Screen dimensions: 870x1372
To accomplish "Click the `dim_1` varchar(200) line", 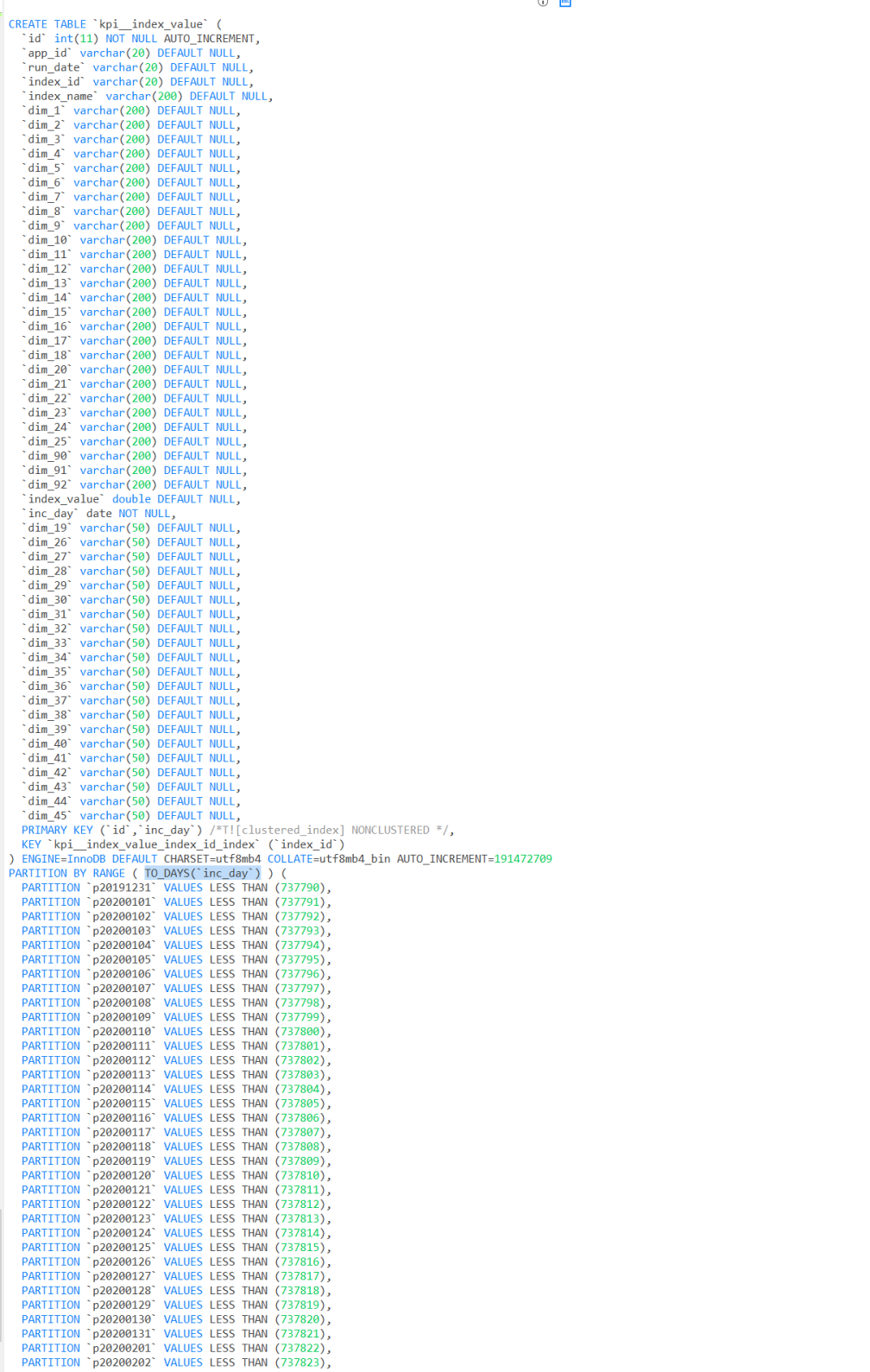I will 131,111.
